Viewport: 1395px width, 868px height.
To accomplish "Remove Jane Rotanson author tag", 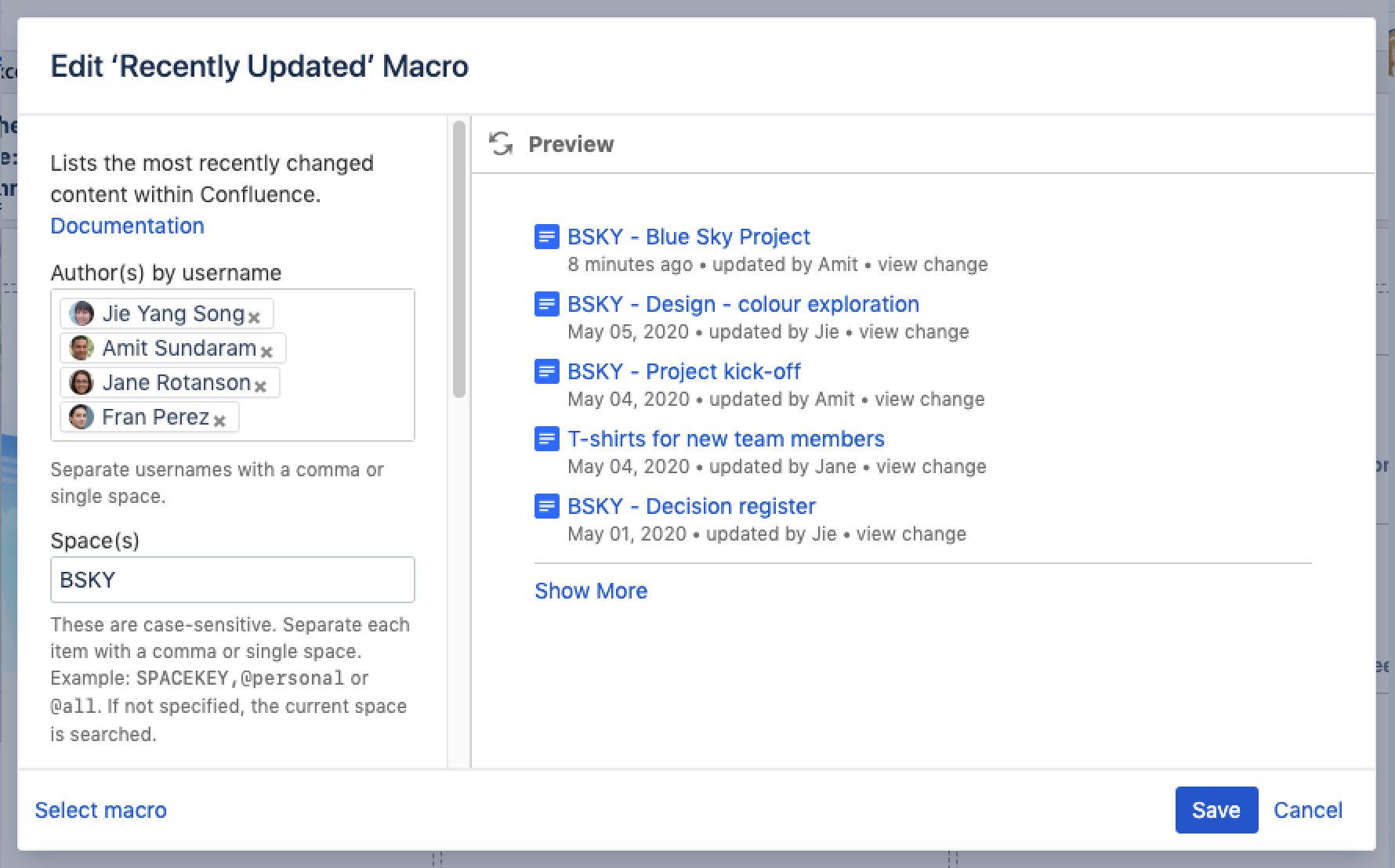I will coord(260,386).
